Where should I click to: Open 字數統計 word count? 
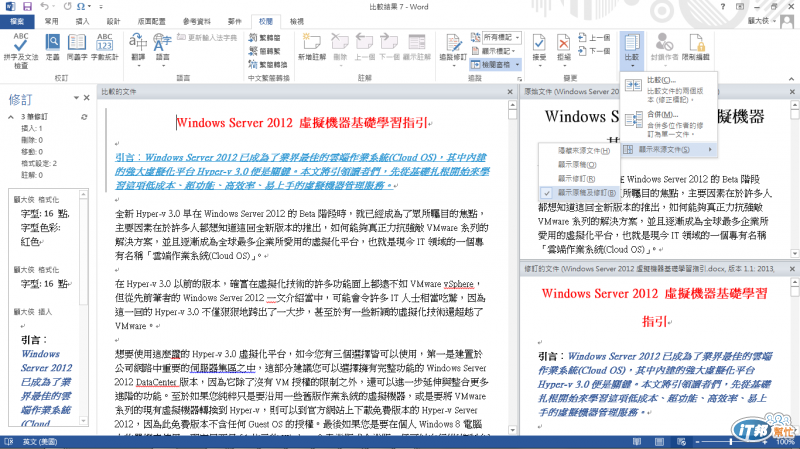[x=105, y=47]
